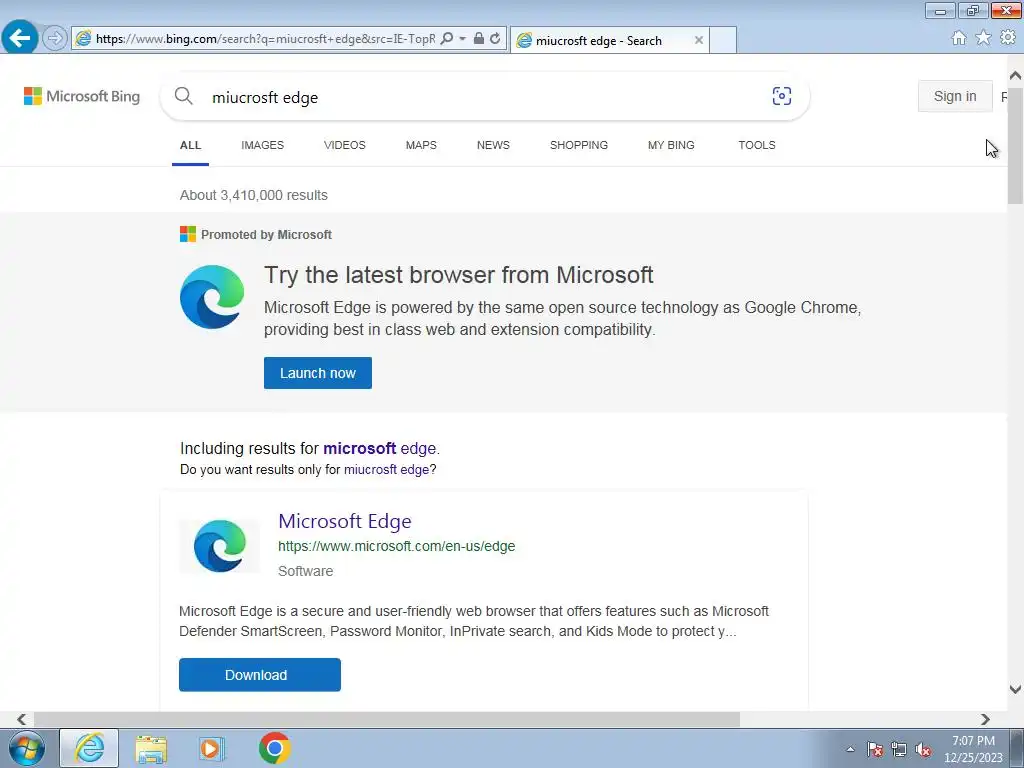Click the 'About 3,410,000 results' text
1024x768 pixels.
[253, 195]
